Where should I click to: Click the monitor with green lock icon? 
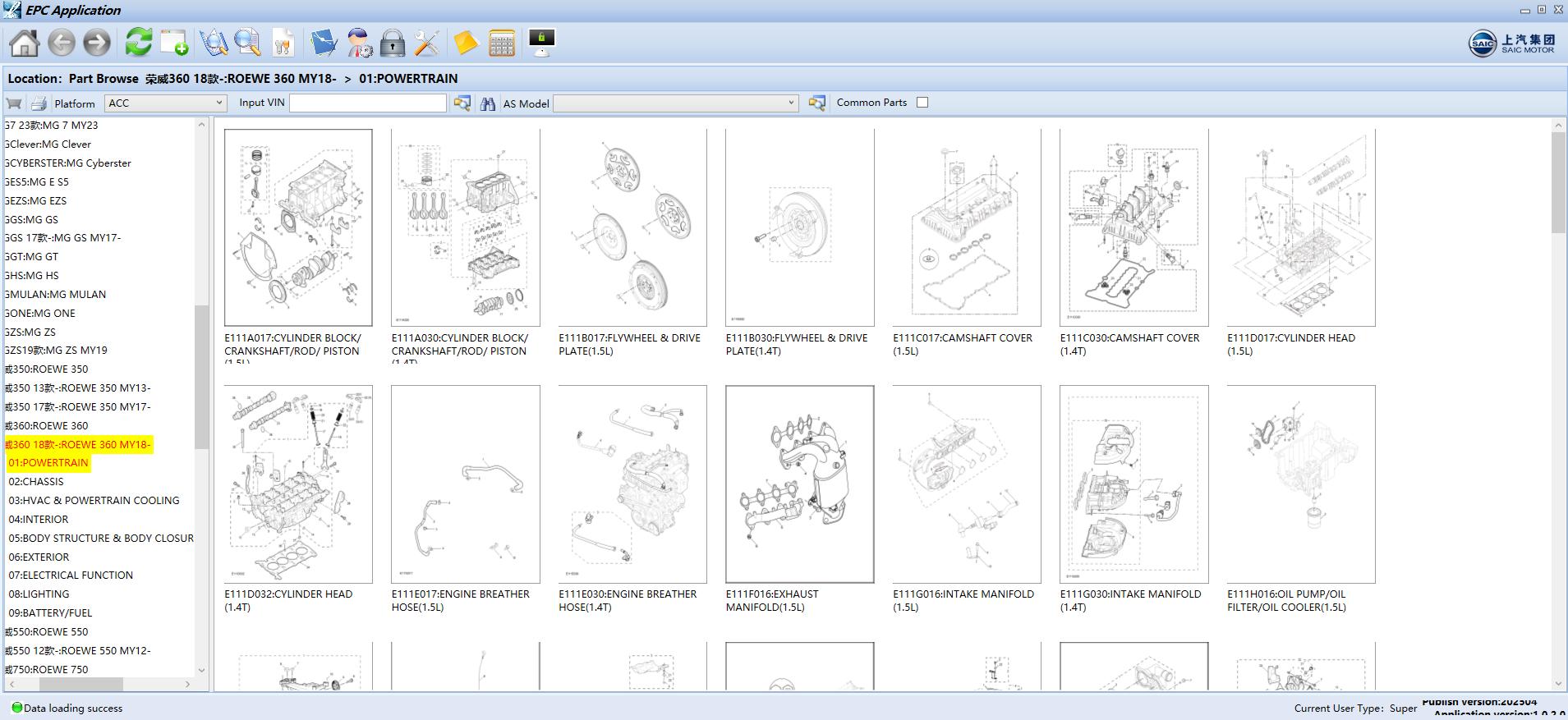(x=541, y=42)
